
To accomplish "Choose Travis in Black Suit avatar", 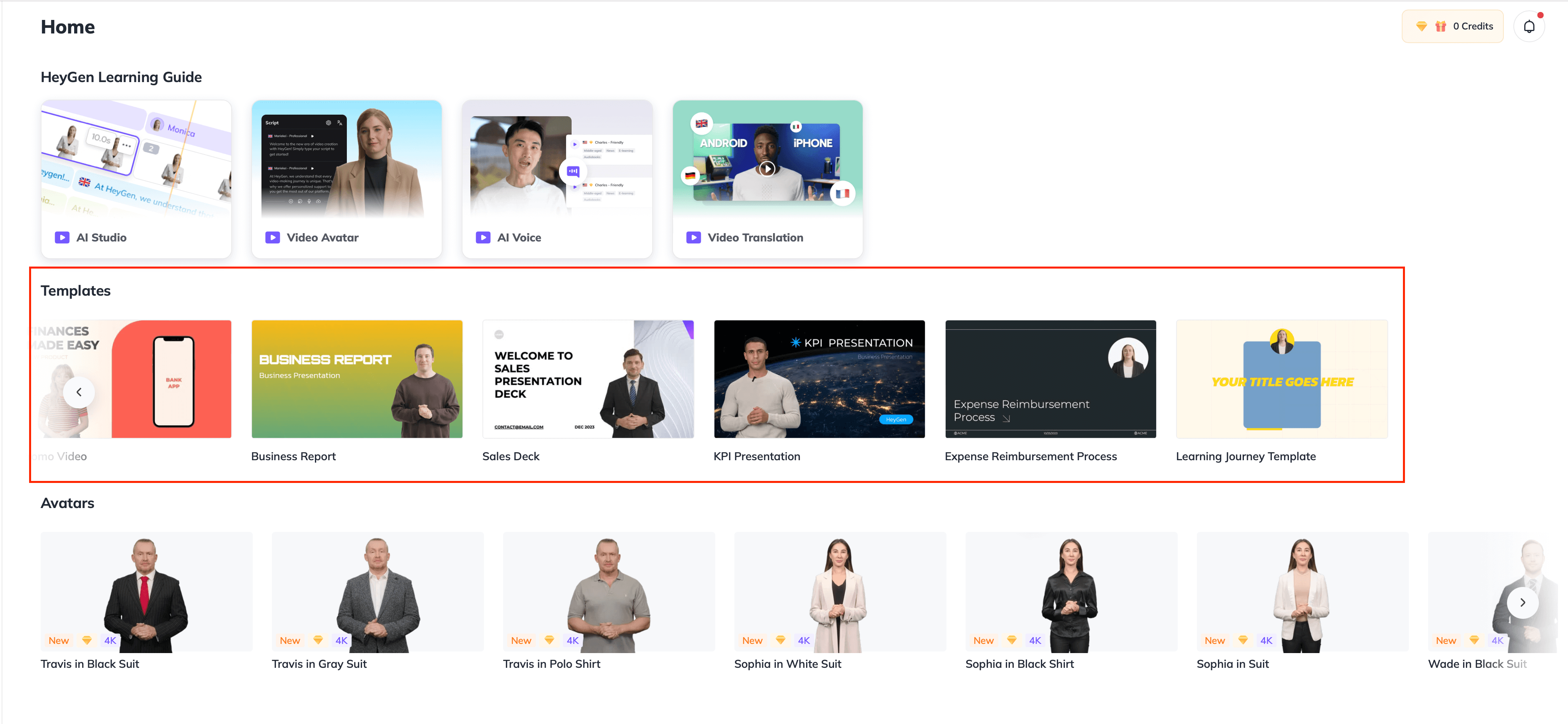I will 146,591.
